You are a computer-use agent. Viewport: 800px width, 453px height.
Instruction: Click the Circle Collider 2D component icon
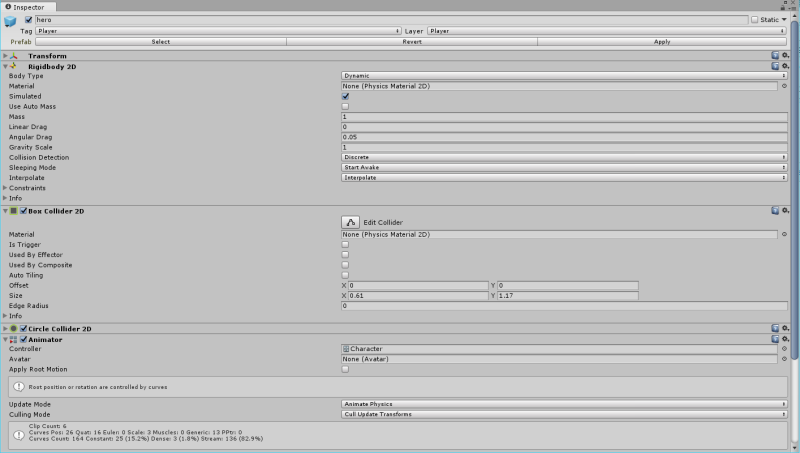(14, 329)
